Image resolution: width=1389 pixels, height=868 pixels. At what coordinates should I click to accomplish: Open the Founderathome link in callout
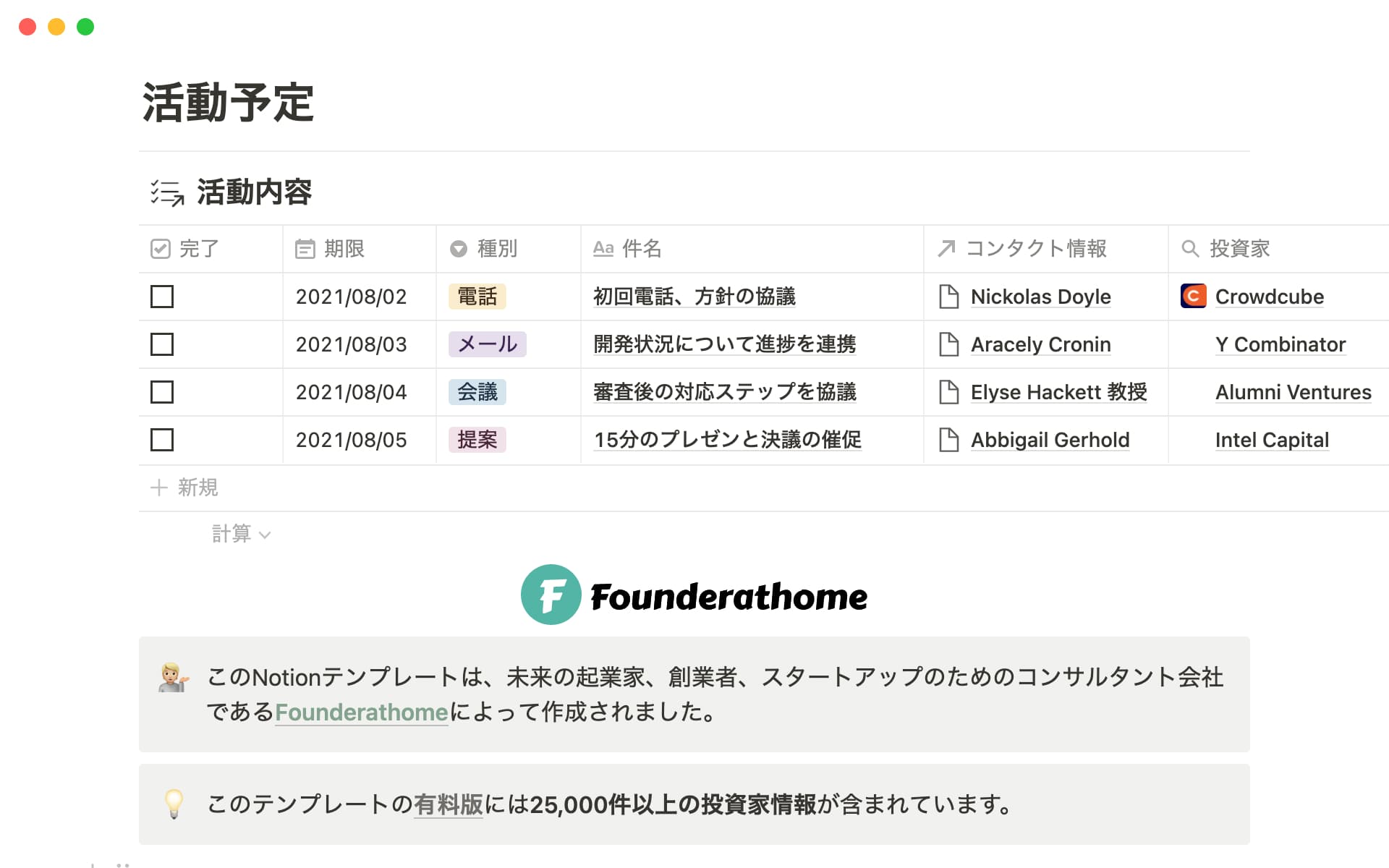click(361, 712)
